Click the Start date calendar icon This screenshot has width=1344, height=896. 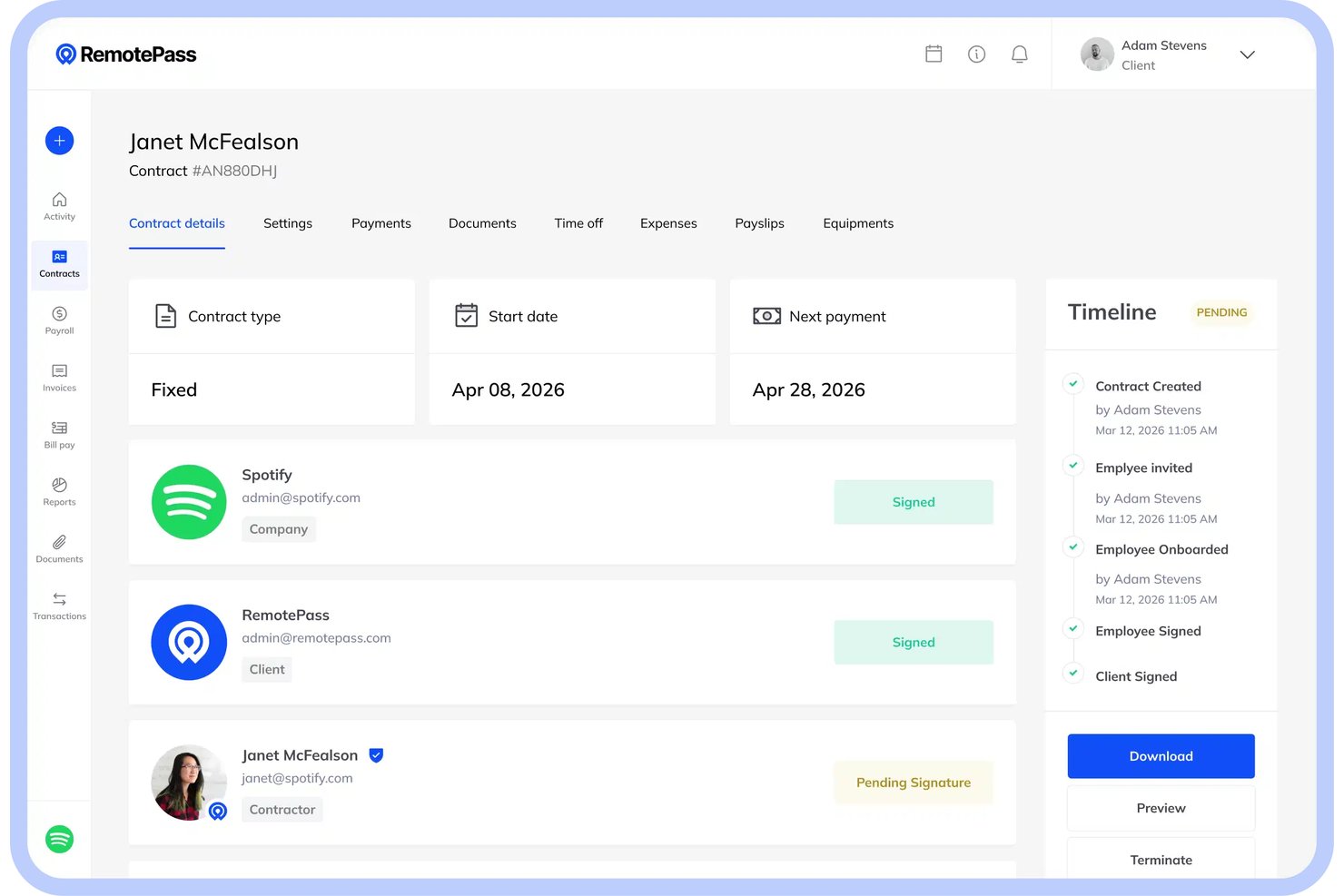(x=466, y=315)
